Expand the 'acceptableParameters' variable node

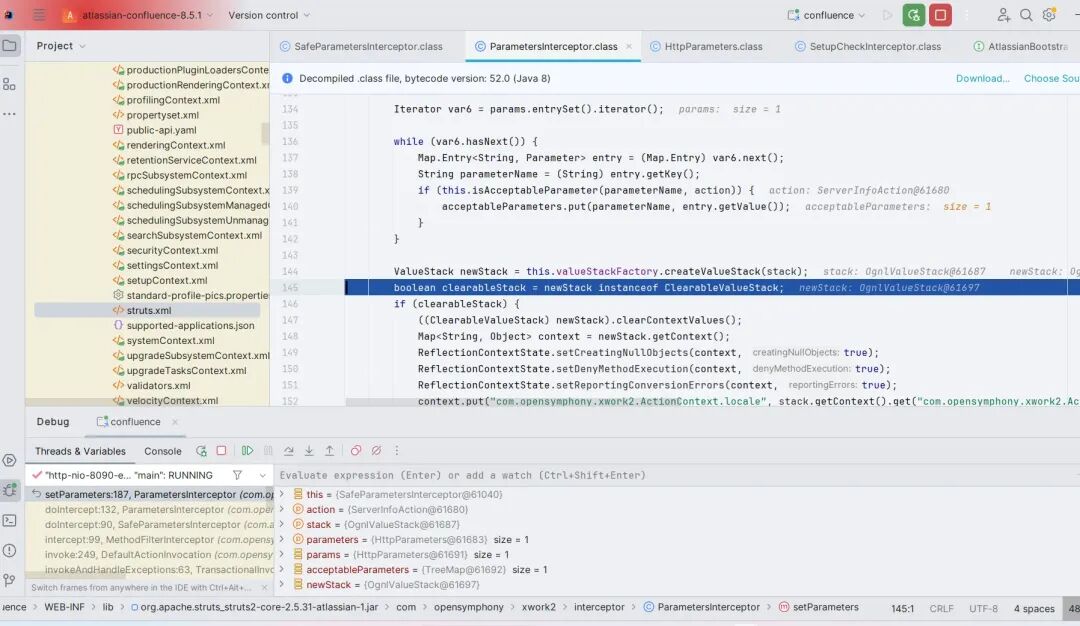tap(281, 570)
